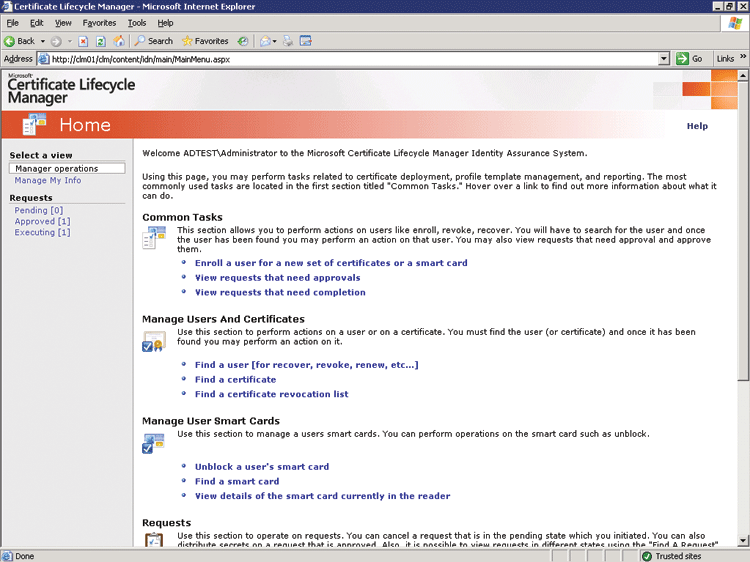This screenshot has width=750, height=562.
Task: Open the Favorites toolbar button
Action: [x=205, y=41]
